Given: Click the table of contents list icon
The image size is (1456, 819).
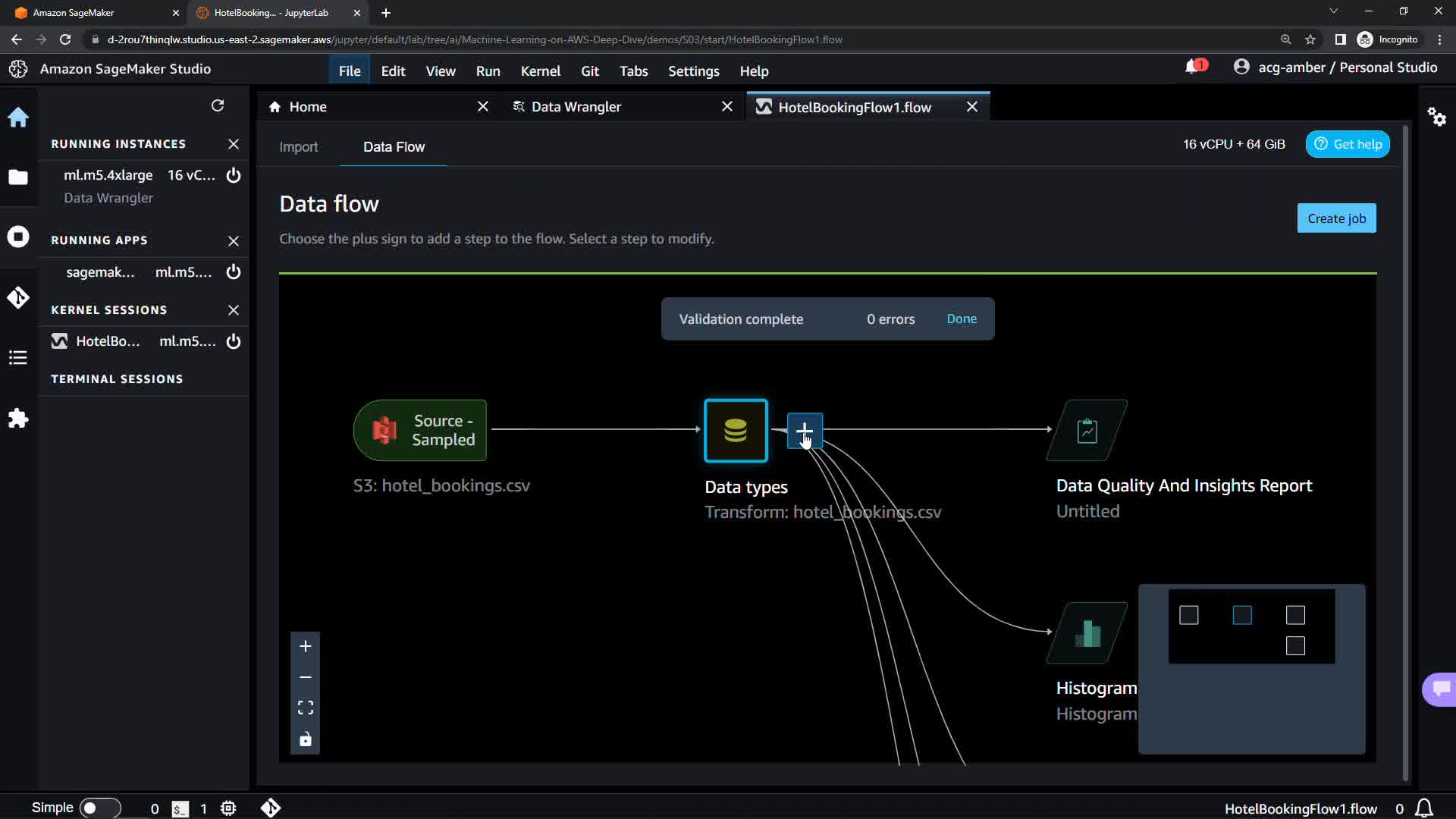Looking at the screenshot, I should [18, 358].
